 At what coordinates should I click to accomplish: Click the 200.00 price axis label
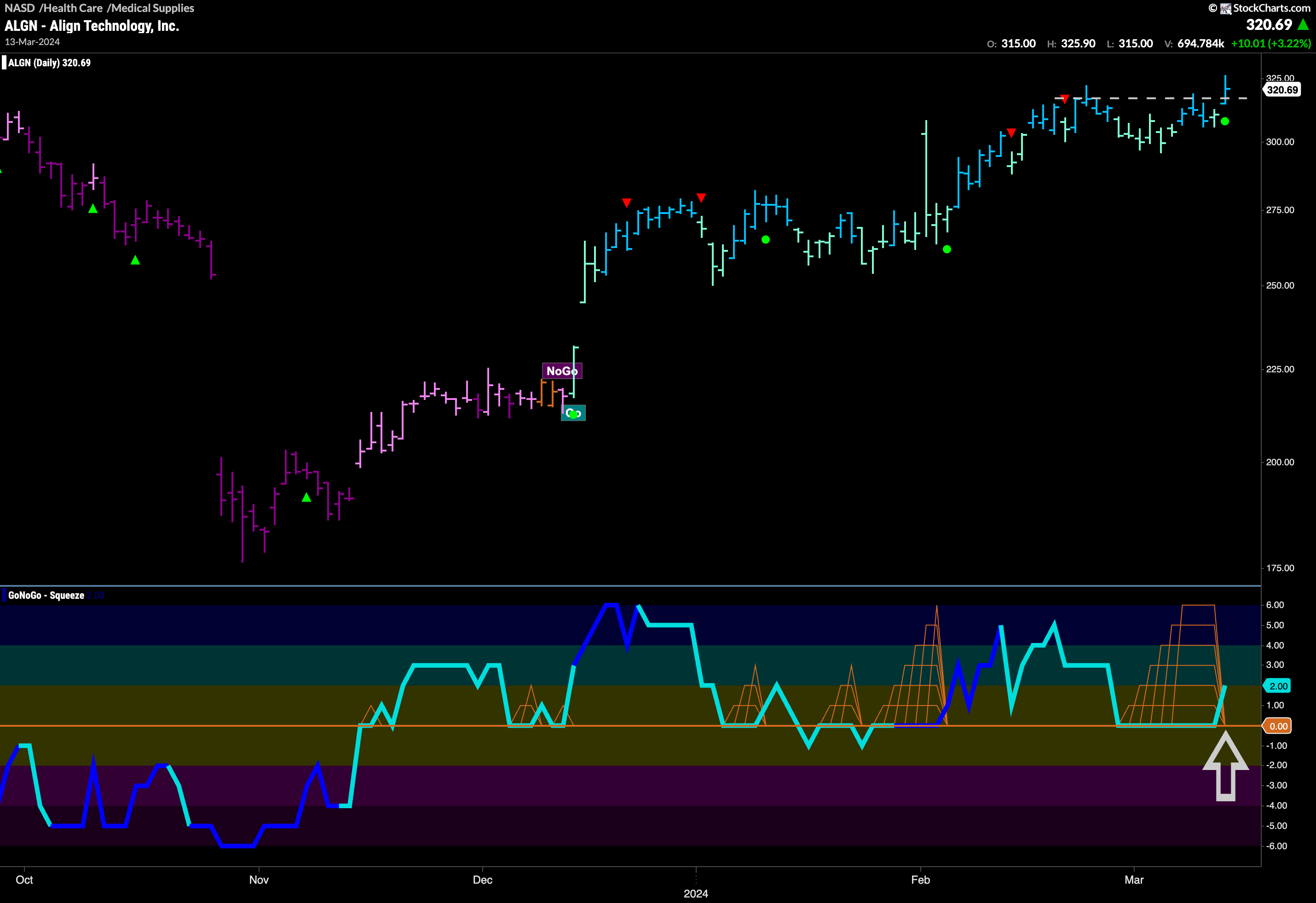click(x=1280, y=462)
